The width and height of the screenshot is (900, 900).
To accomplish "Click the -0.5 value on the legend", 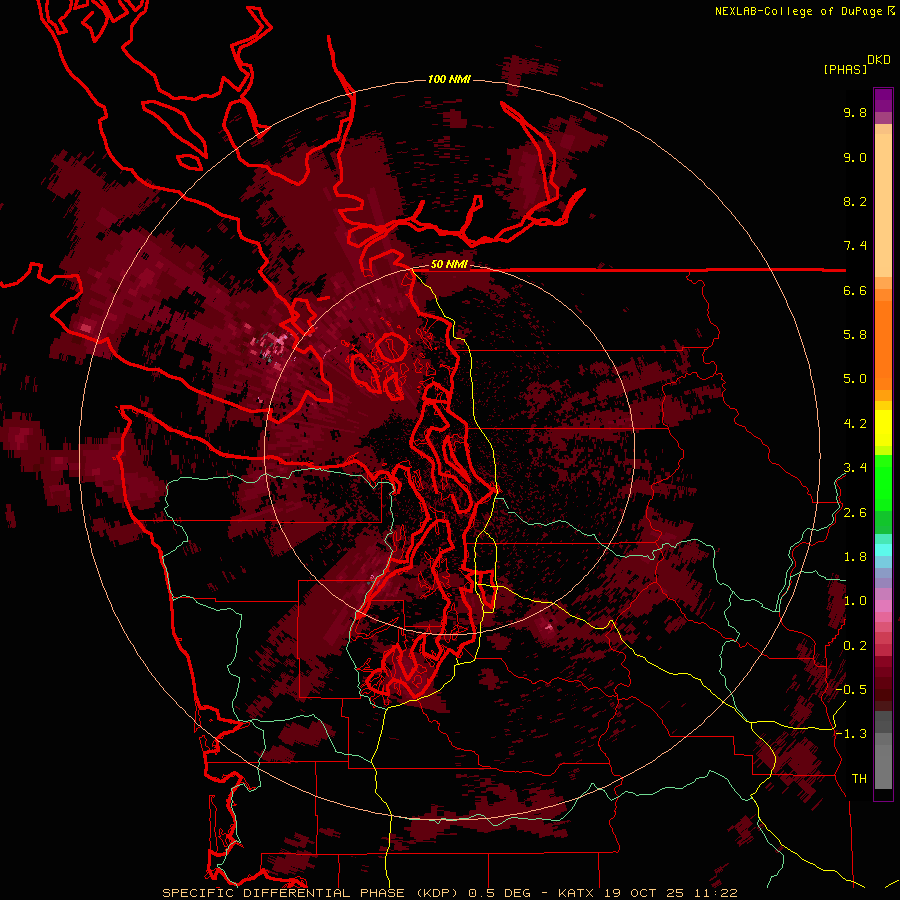I will click(x=851, y=690).
